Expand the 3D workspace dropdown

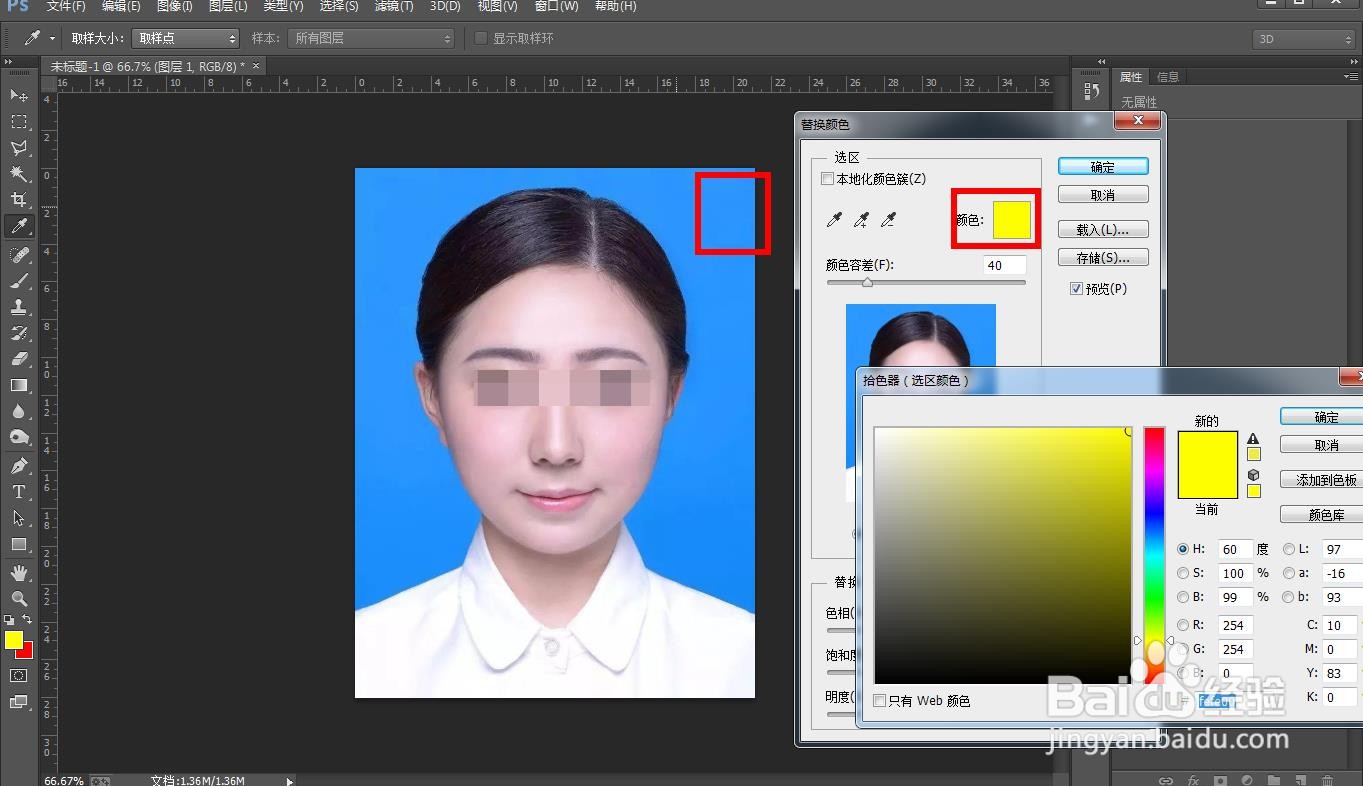1303,39
